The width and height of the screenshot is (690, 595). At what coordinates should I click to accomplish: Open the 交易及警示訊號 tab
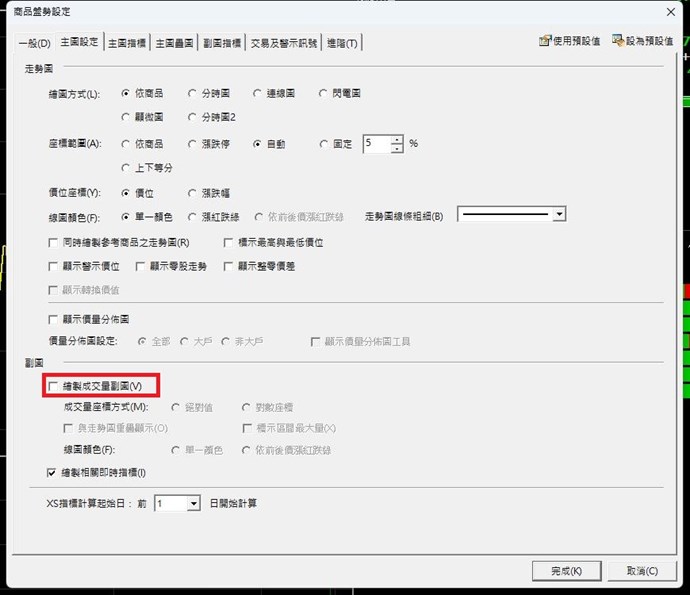[x=284, y=43]
